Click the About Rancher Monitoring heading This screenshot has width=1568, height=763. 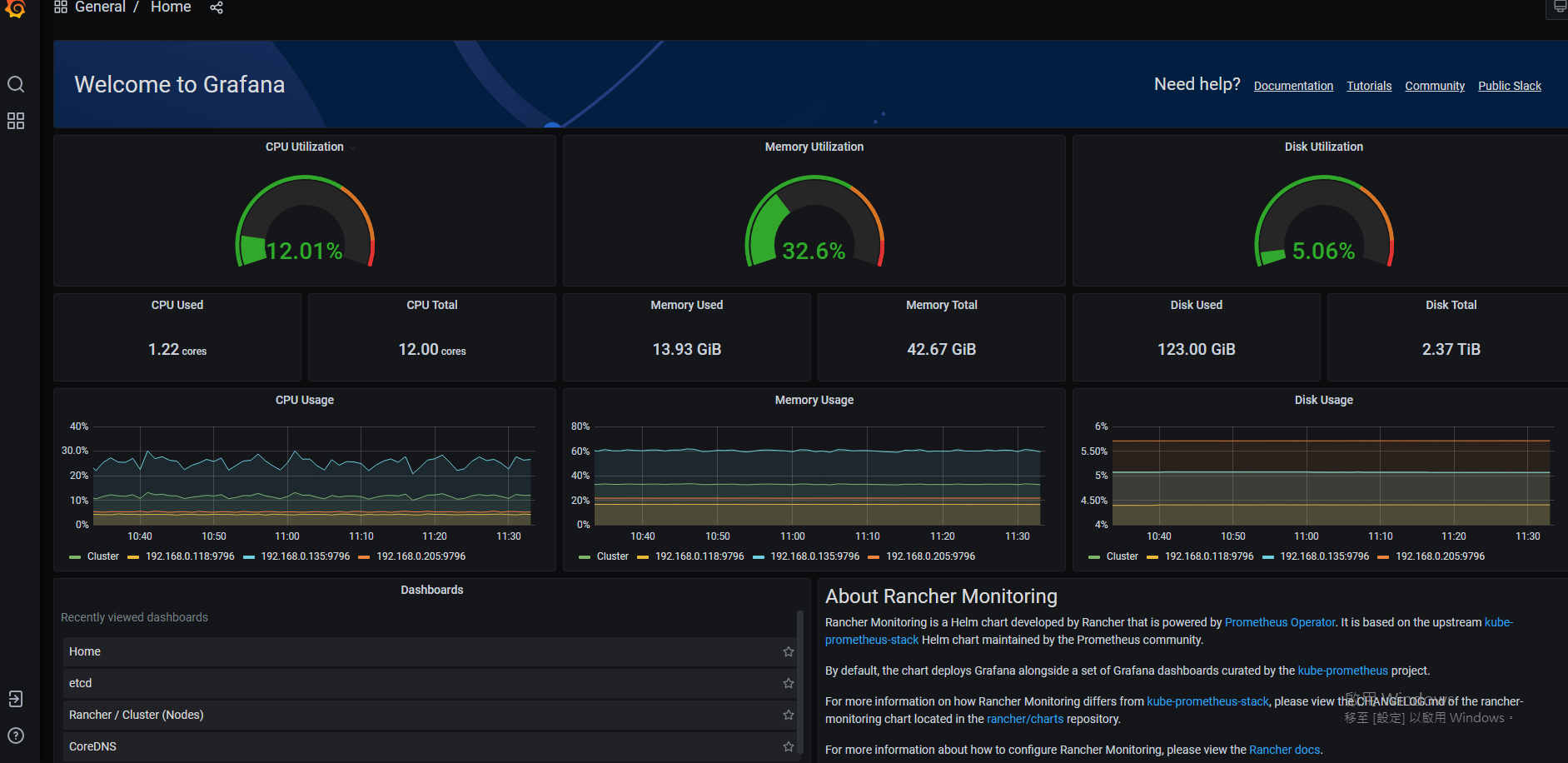[941, 596]
